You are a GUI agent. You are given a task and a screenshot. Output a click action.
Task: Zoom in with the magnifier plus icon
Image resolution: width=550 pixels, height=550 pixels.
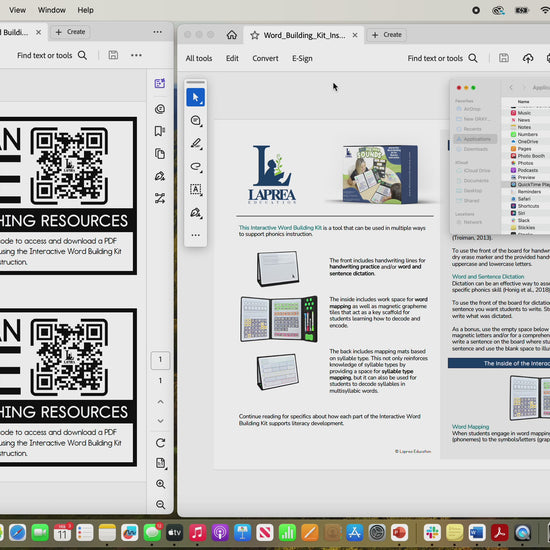[160, 484]
